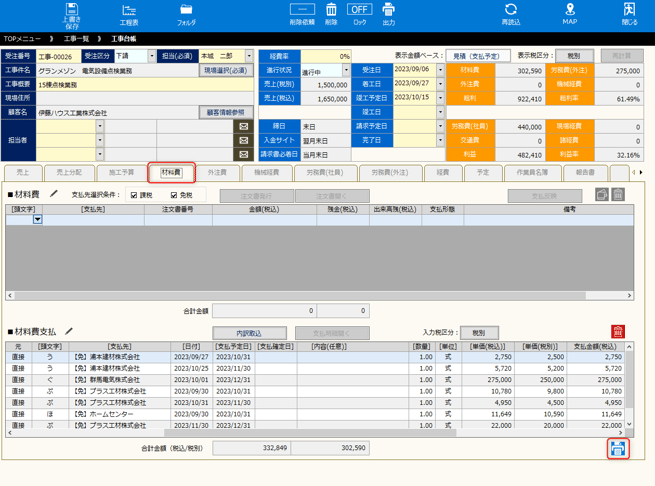The width and height of the screenshot is (655, 486).
Task: Click the 現場住所 input field
Action: pyautogui.click(x=145, y=99)
